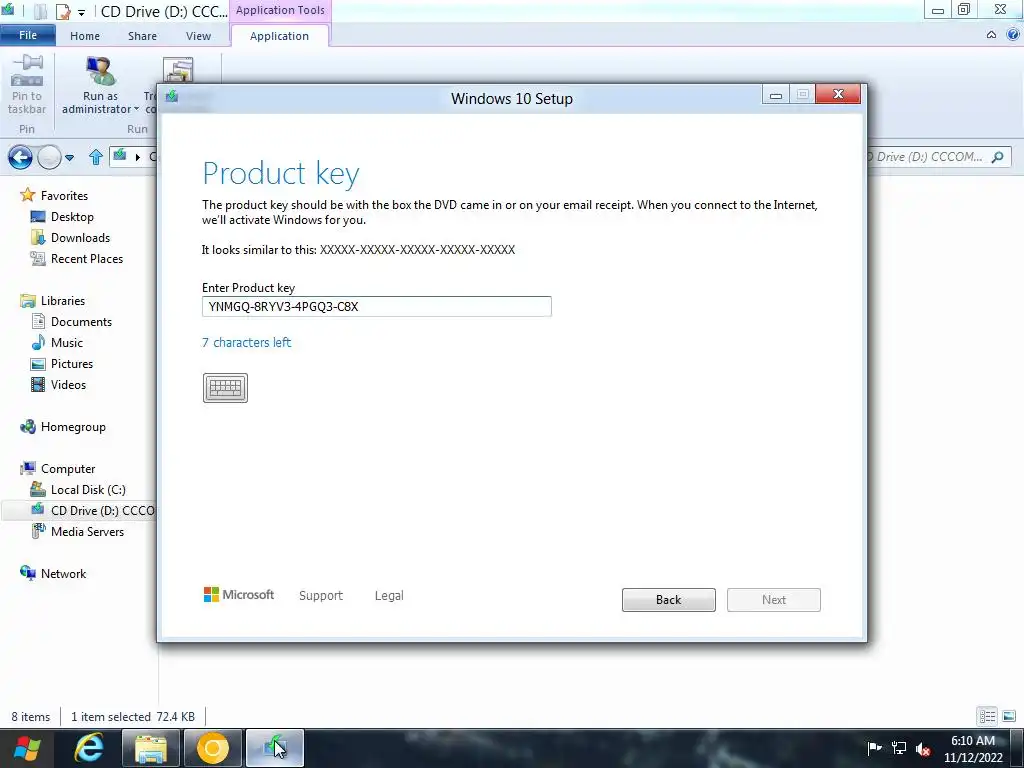The width and height of the screenshot is (1024, 768).
Task: Switch to Details view icon
Action: point(987,716)
